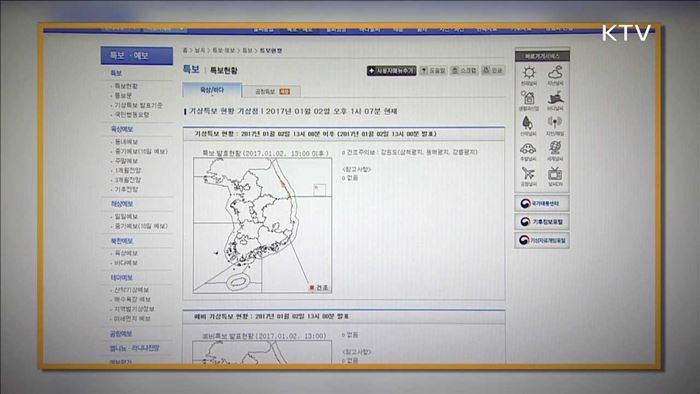This screenshot has height=394, width=700.
Task: Open 기후전망 sidebar link
Action: coord(126,189)
